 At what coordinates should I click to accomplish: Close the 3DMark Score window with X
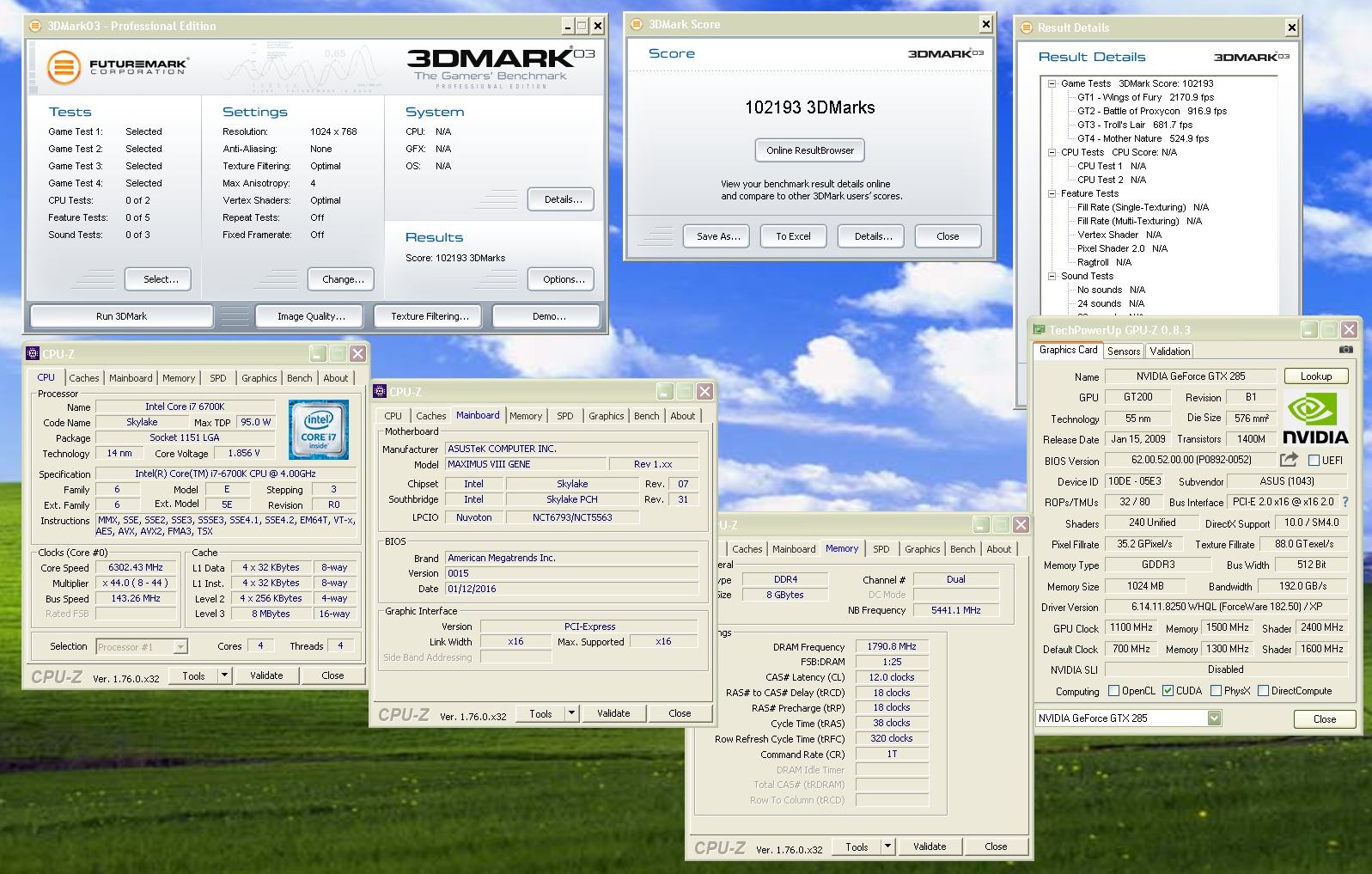pyautogui.click(x=985, y=24)
